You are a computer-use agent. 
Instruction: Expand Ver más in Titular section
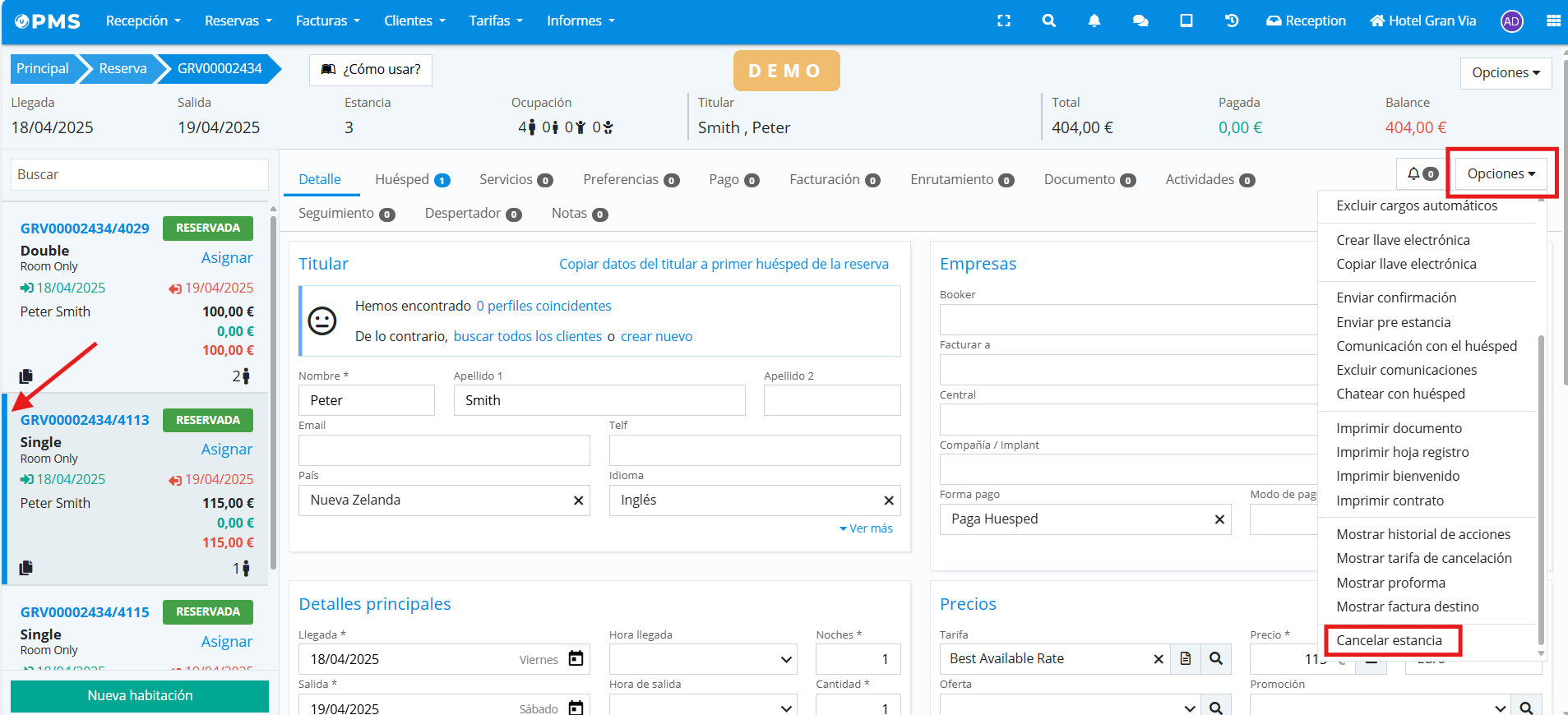[x=866, y=528]
